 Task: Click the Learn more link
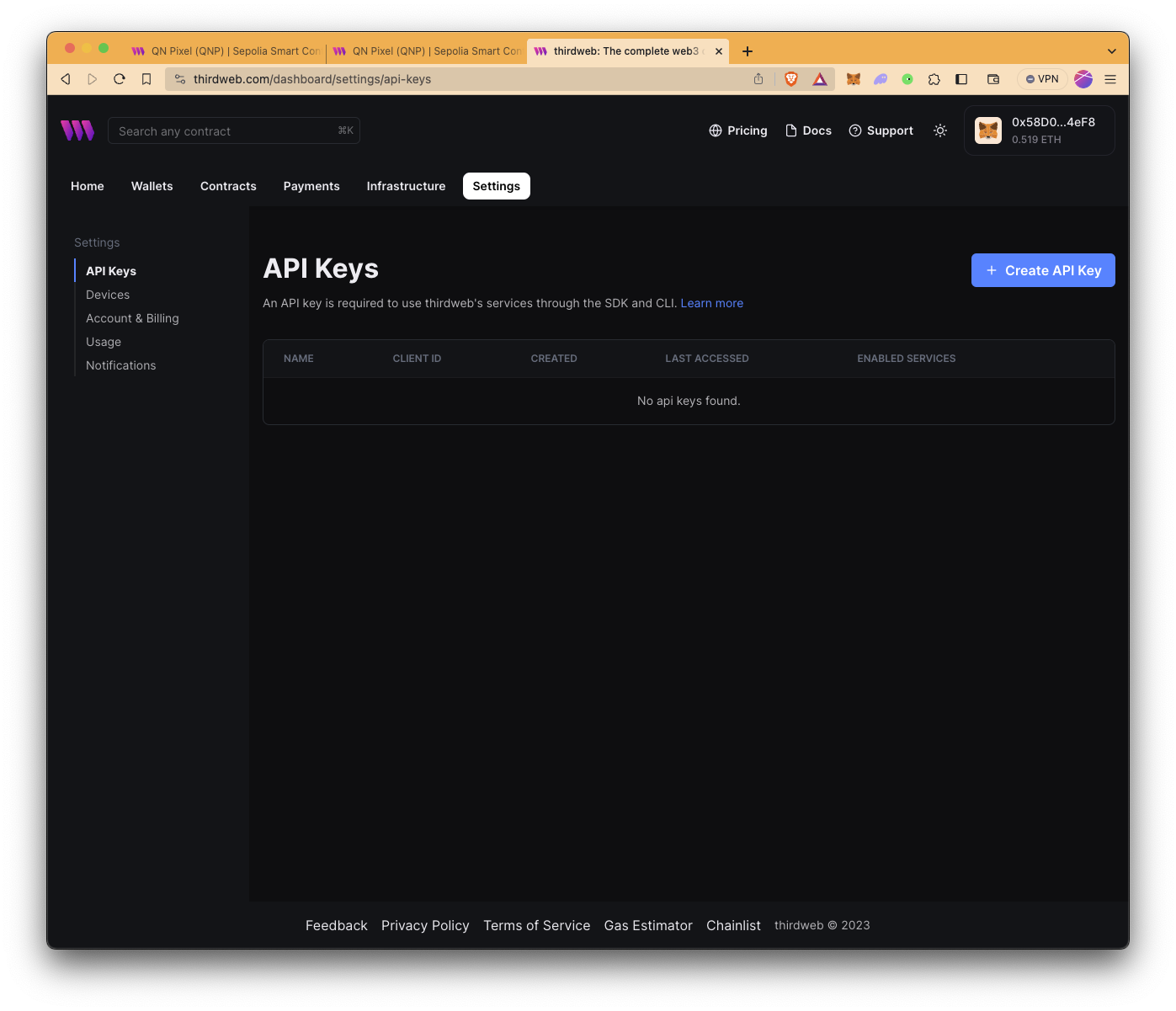click(712, 303)
